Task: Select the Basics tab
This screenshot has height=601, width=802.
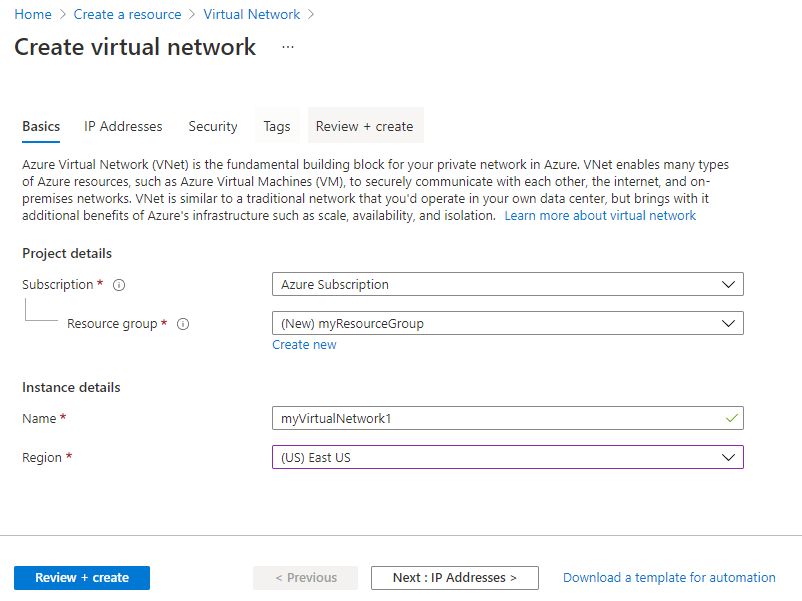Action: [x=41, y=126]
